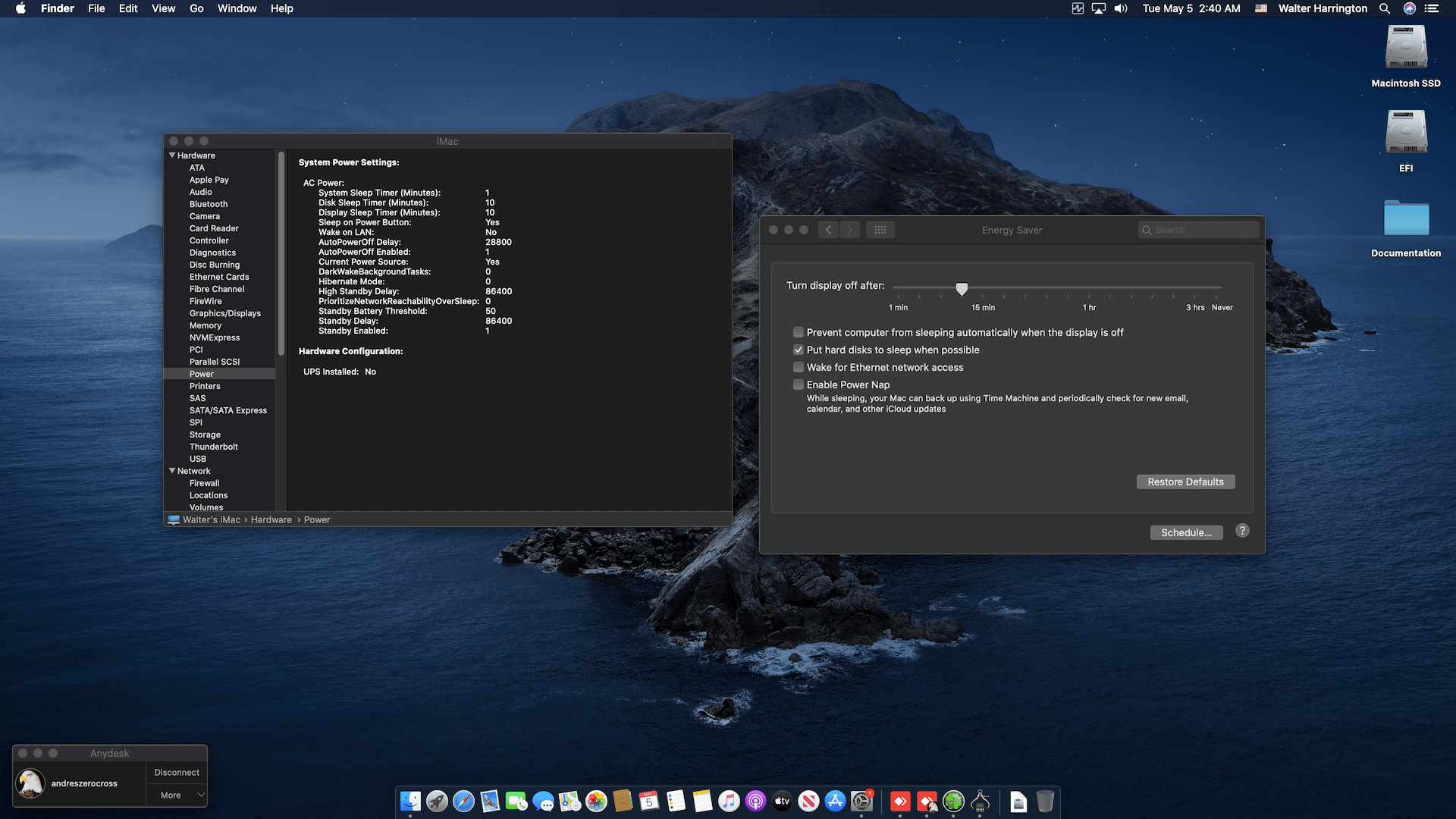Screen dimensions: 1456x819
Task: Open System Preferences dock icon
Action: pyautogui.click(x=861, y=801)
